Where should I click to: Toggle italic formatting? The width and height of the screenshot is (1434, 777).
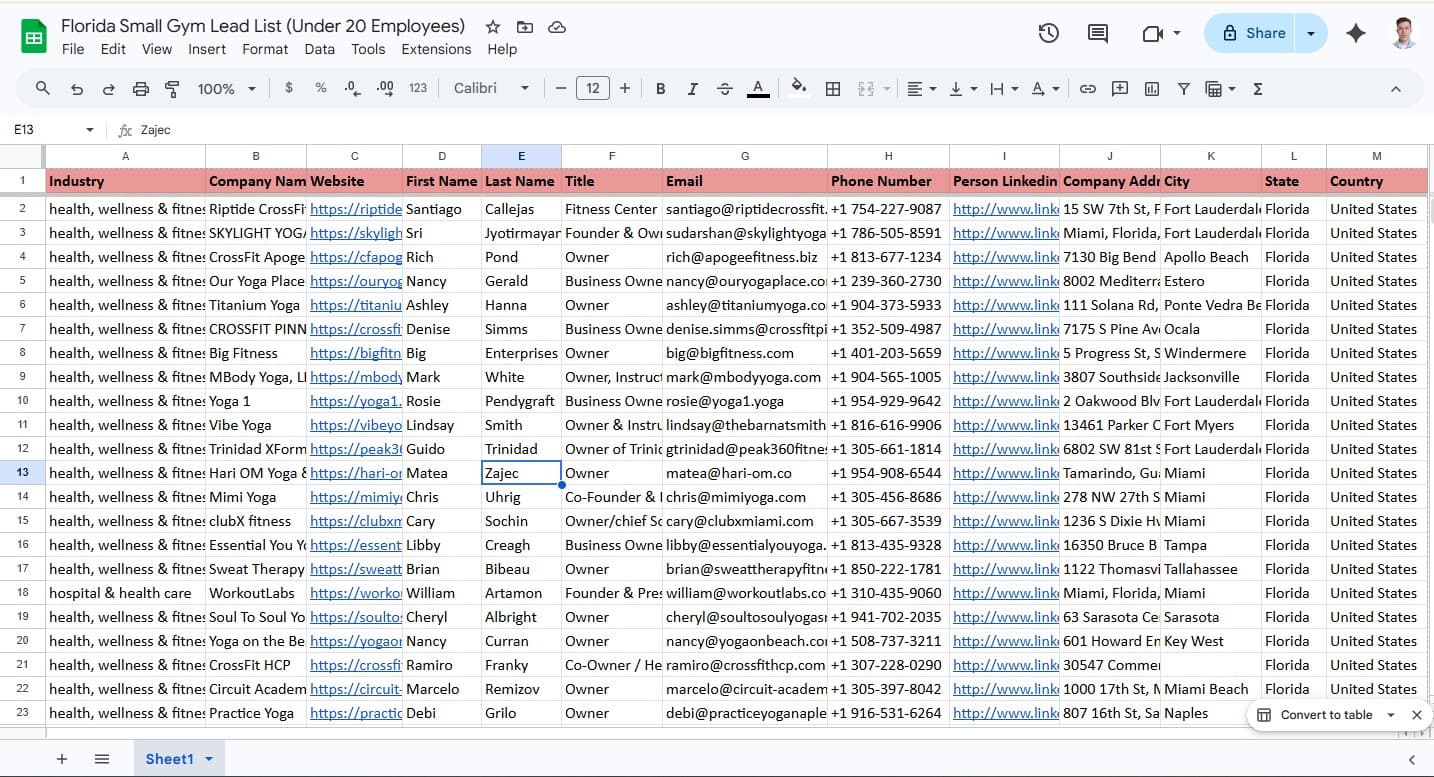tap(692, 88)
